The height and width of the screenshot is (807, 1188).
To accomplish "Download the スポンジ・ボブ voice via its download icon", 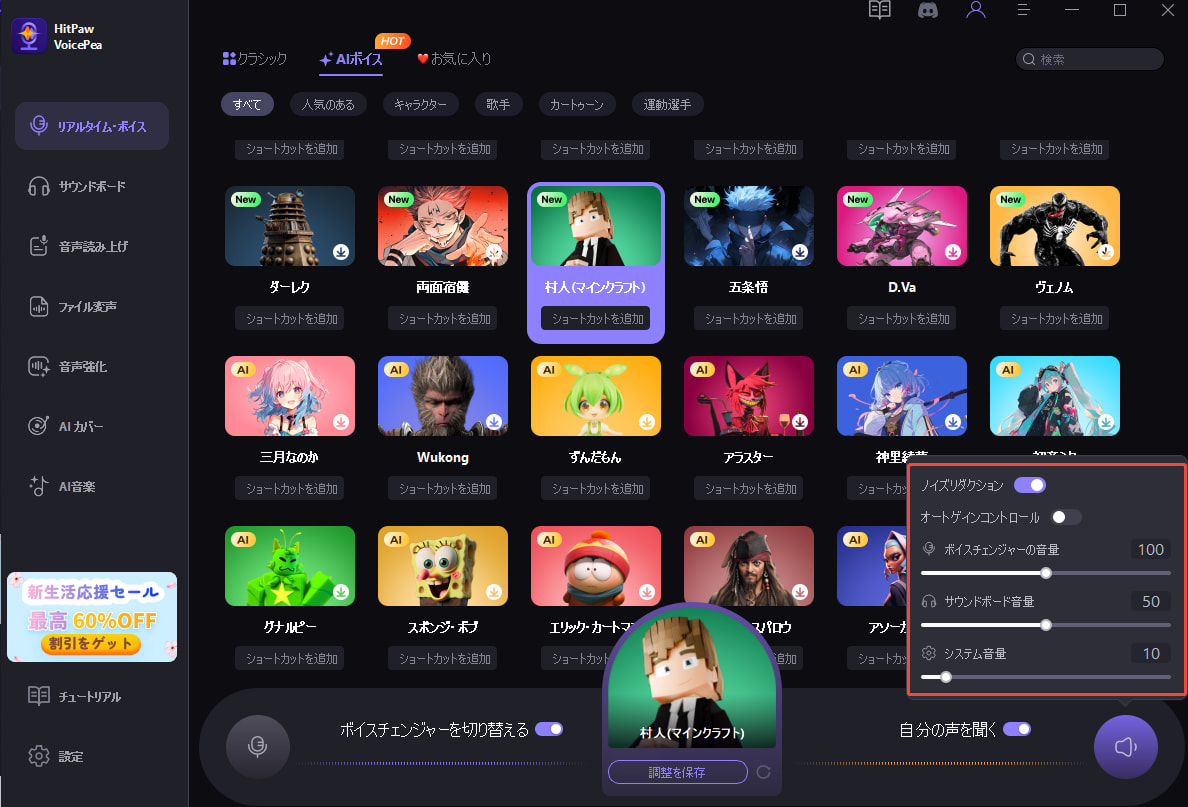I will click(494, 592).
